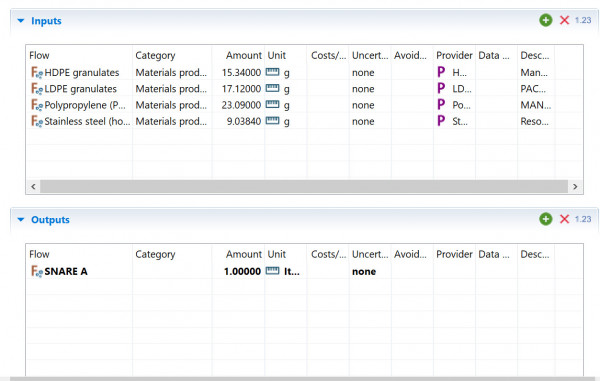Click the left arrow of Inputs horizontal scrollbar
Image resolution: width=600 pixels, height=381 pixels.
[x=33, y=187]
